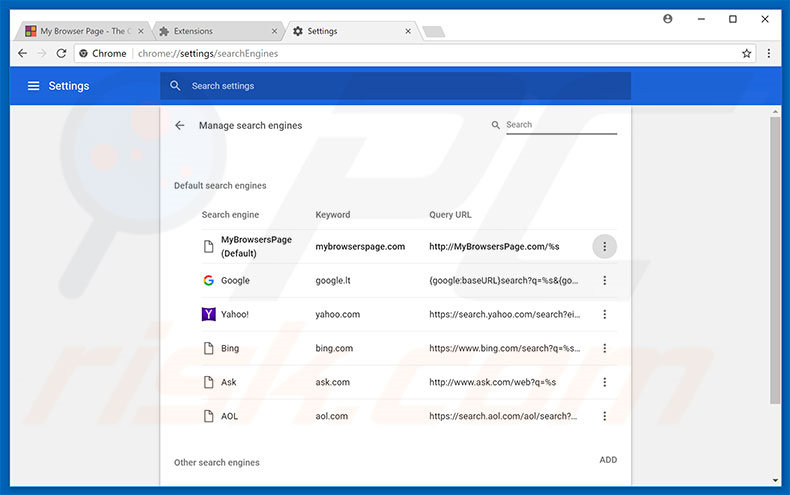Click the http://MyBrowsersPage.com/%s query URL
790x495 pixels.
point(494,246)
